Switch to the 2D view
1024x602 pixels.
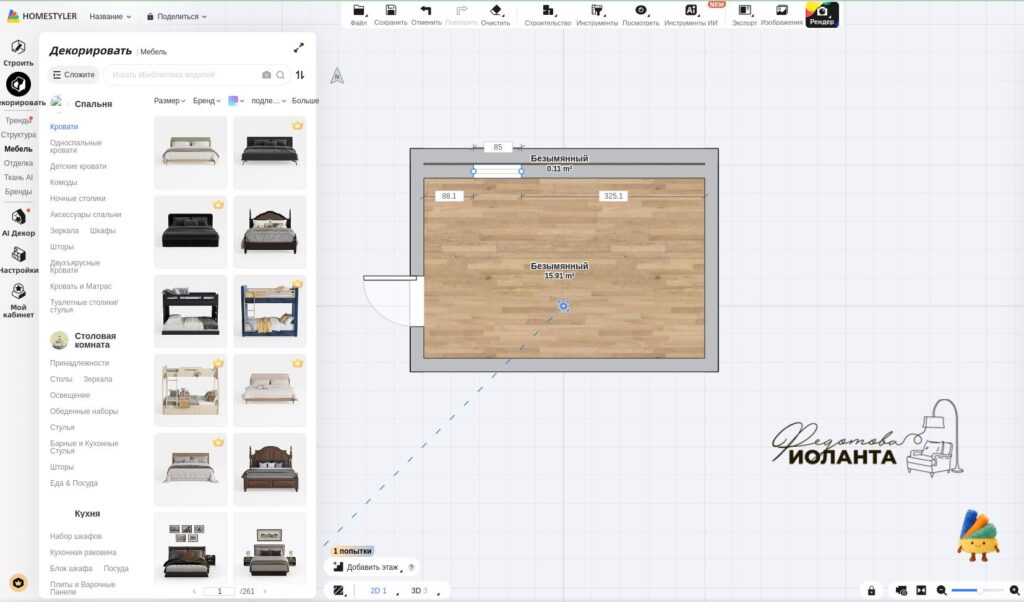pyautogui.click(x=378, y=590)
